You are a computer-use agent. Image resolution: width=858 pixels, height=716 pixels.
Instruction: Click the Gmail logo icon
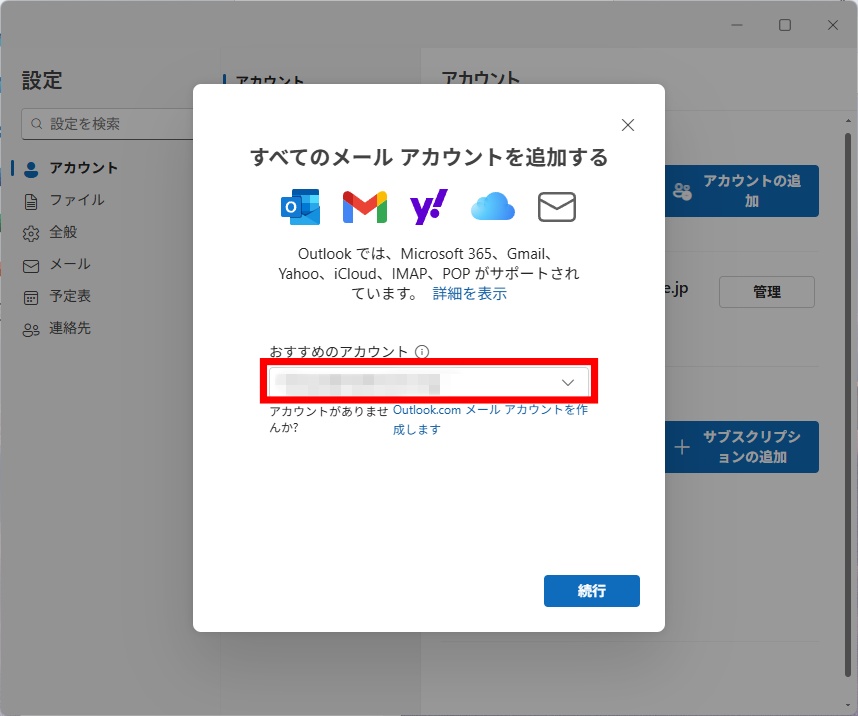(x=364, y=207)
